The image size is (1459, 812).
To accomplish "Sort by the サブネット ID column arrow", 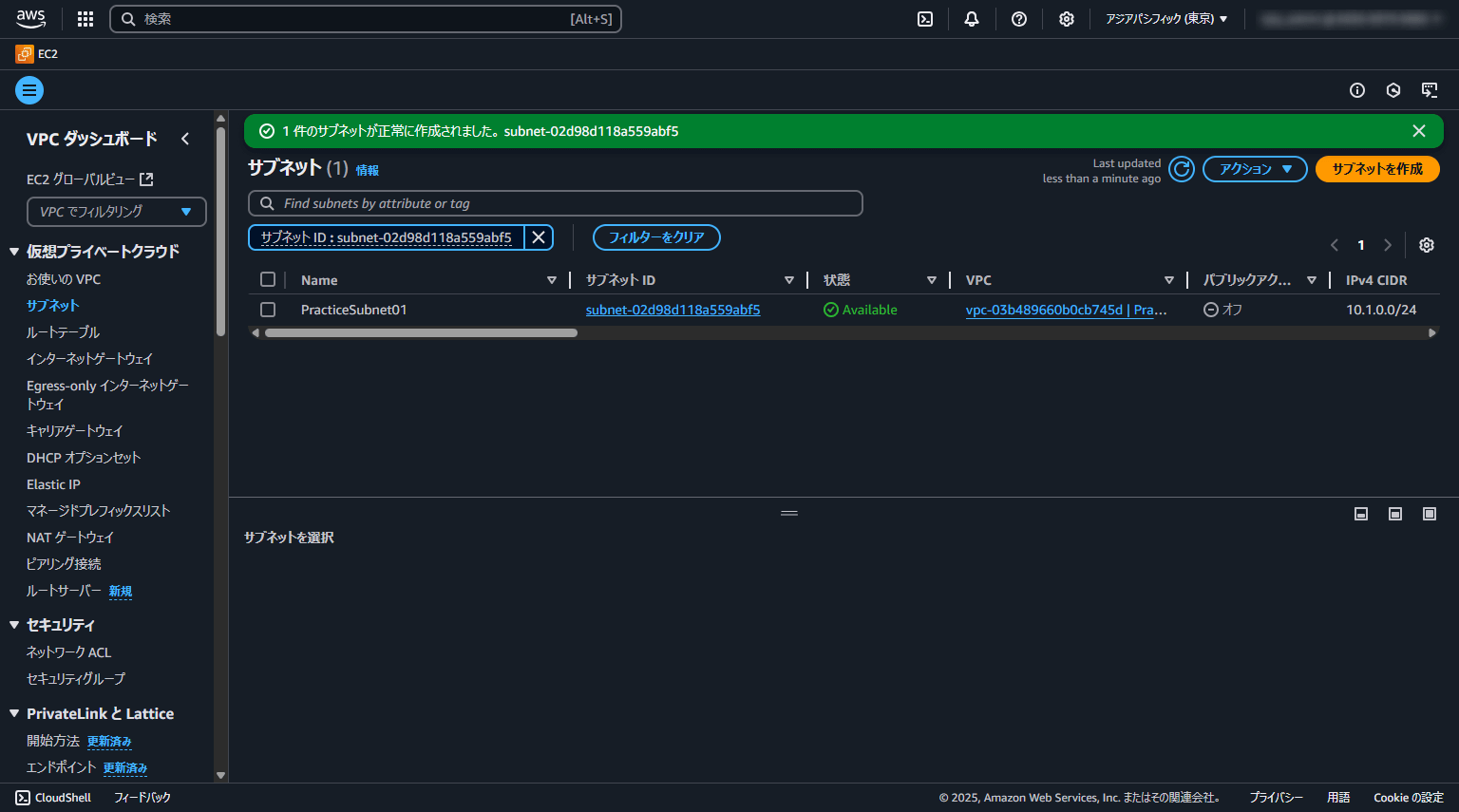I will click(x=789, y=280).
